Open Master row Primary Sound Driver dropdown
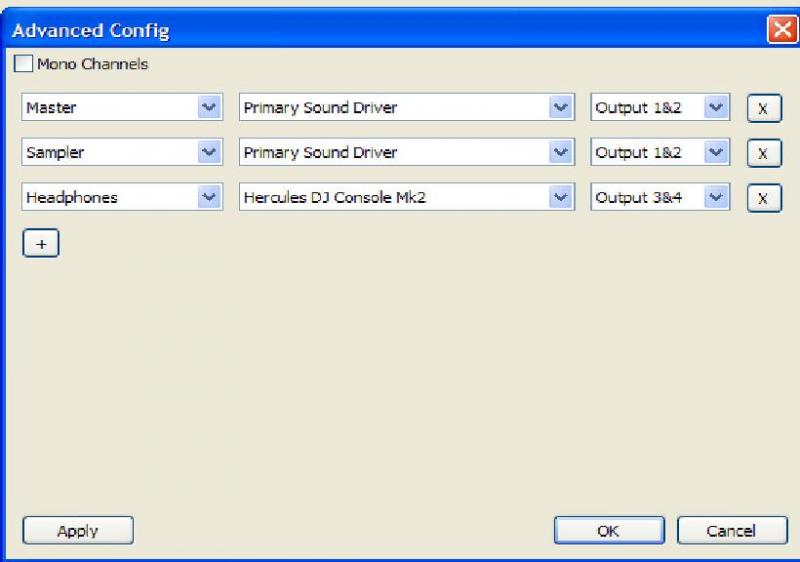 (x=407, y=107)
